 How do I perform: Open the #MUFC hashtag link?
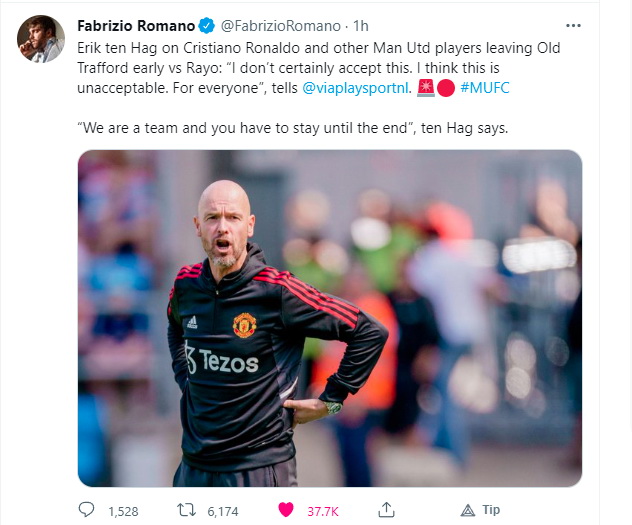tap(485, 87)
